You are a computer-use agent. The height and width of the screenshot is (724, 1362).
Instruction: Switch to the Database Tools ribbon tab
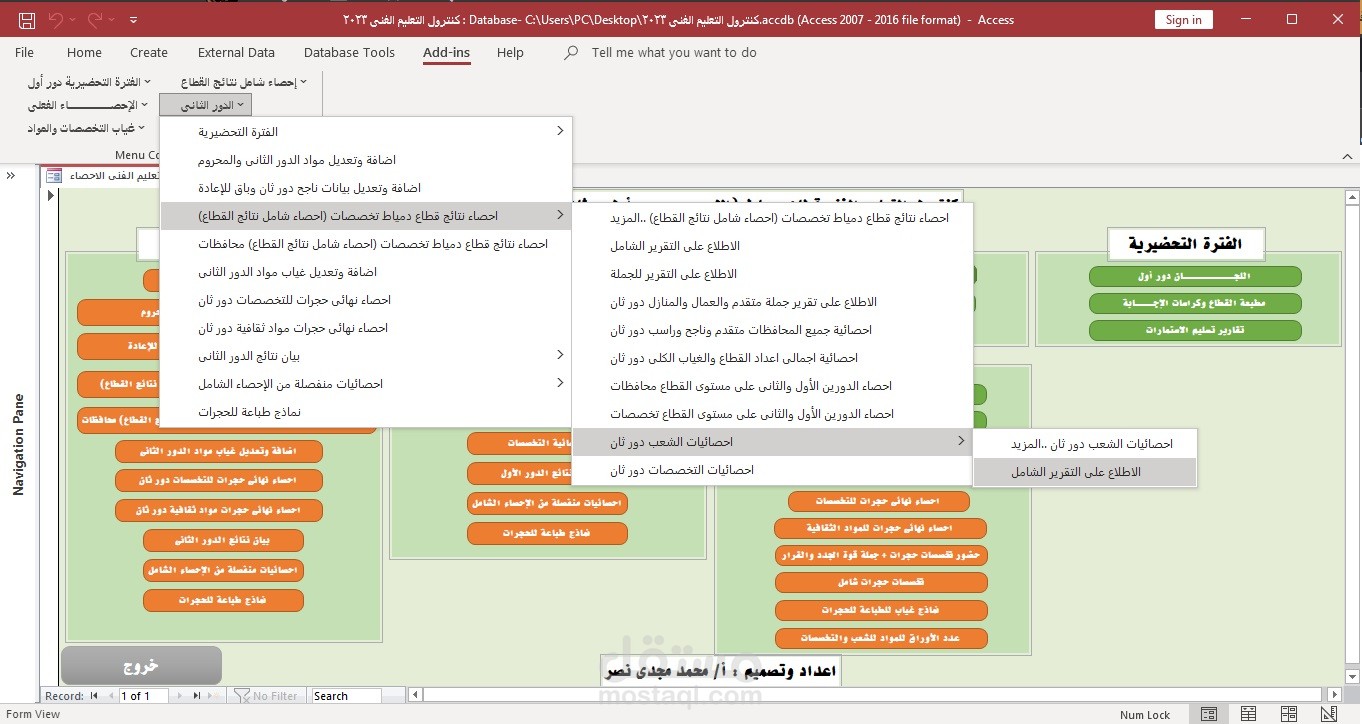349,52
